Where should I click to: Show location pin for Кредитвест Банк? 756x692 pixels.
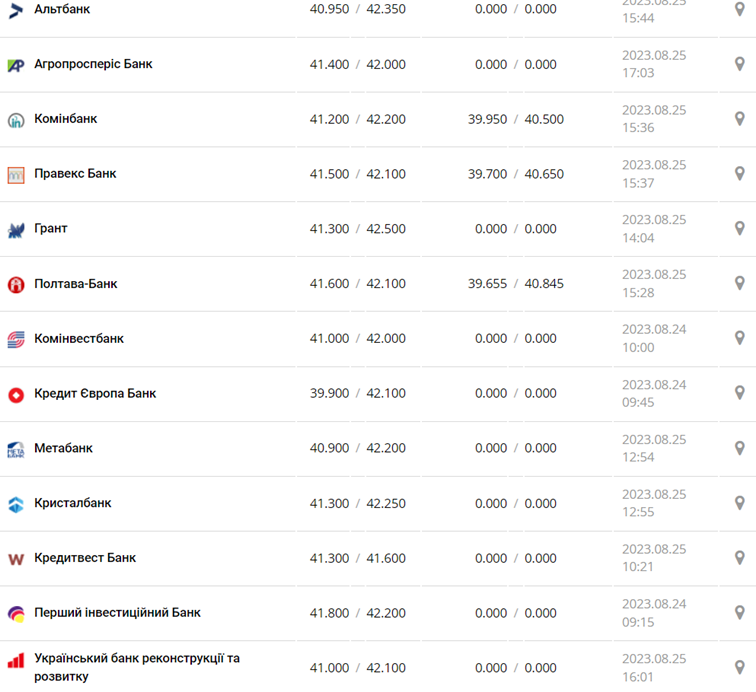pyautogui.click(x=739, y=558)
